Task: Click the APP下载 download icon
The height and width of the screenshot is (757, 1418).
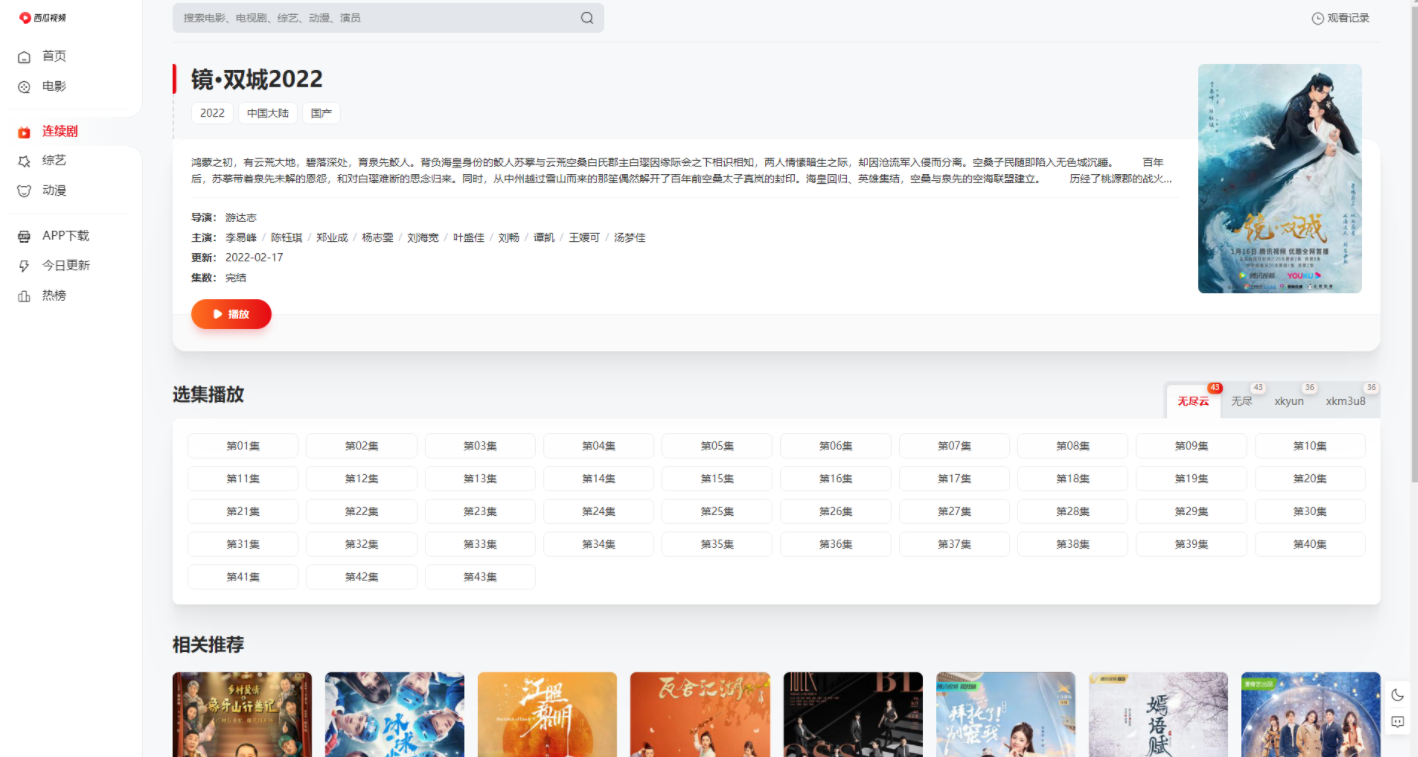Action: tap(25, 236)
